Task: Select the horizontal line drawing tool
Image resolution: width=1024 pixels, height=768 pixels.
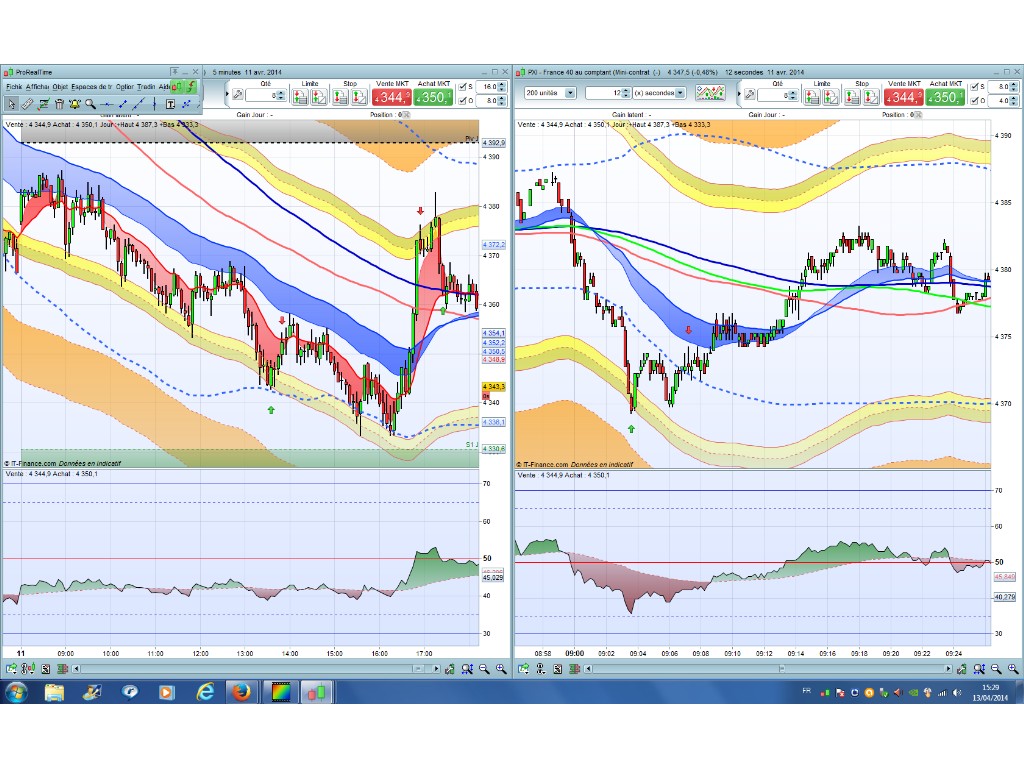Action: 106,104
